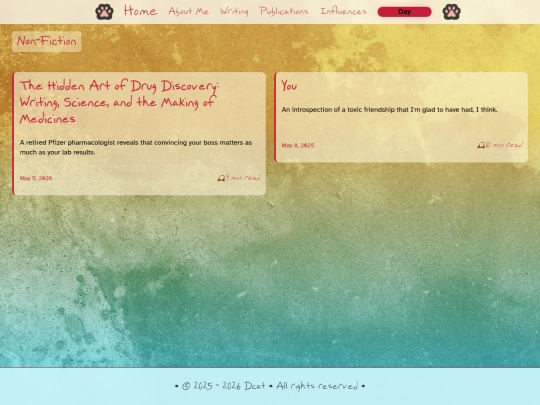Click the left paw print icon
The height and width of the screenshot is (405, 540).
[x=104, y=12]
